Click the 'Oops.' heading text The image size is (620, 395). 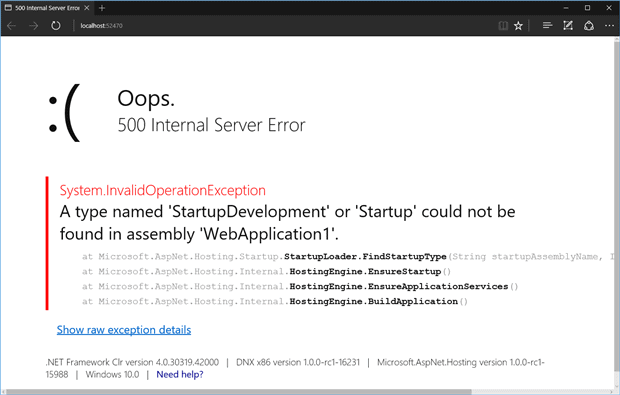(x=146, y=98)
